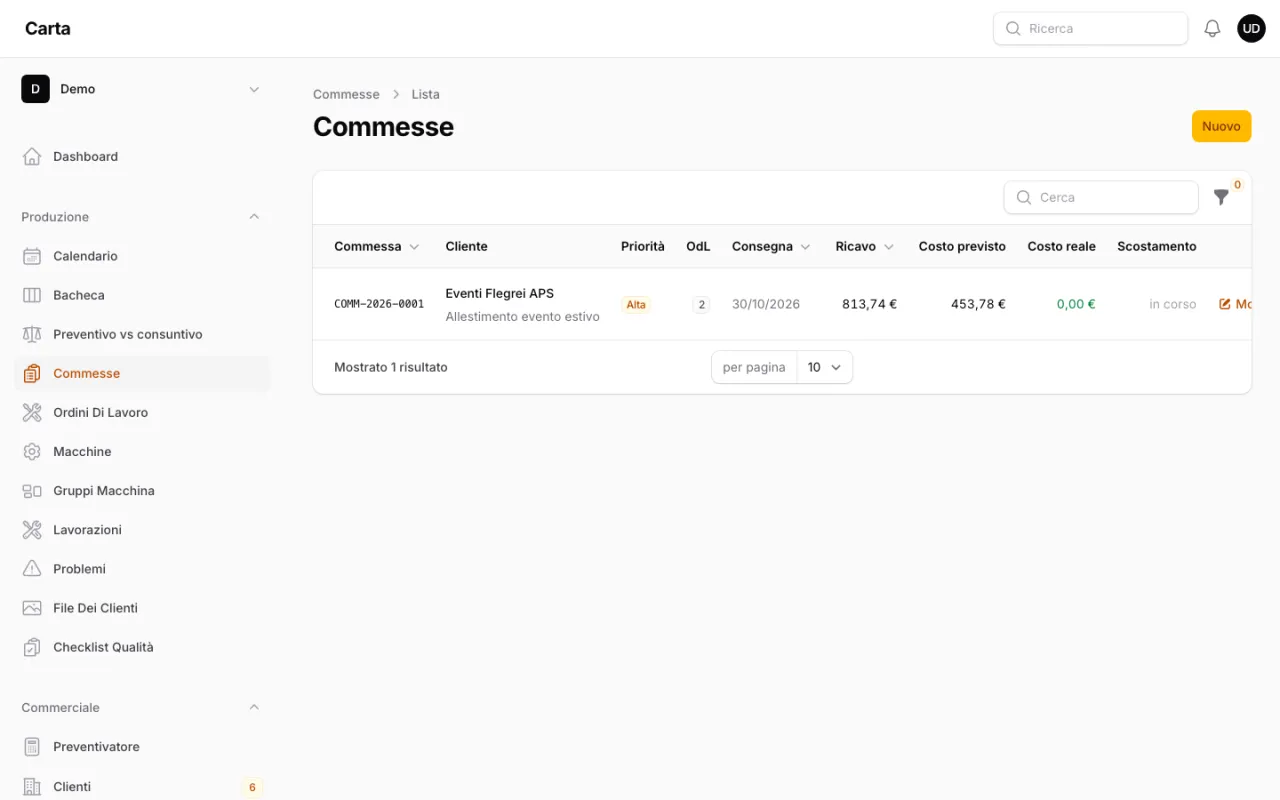The width and height of the screenshot is (1280, 800).
Task: Click the Lavorazioni tools icon
Action: coord(32,530)
